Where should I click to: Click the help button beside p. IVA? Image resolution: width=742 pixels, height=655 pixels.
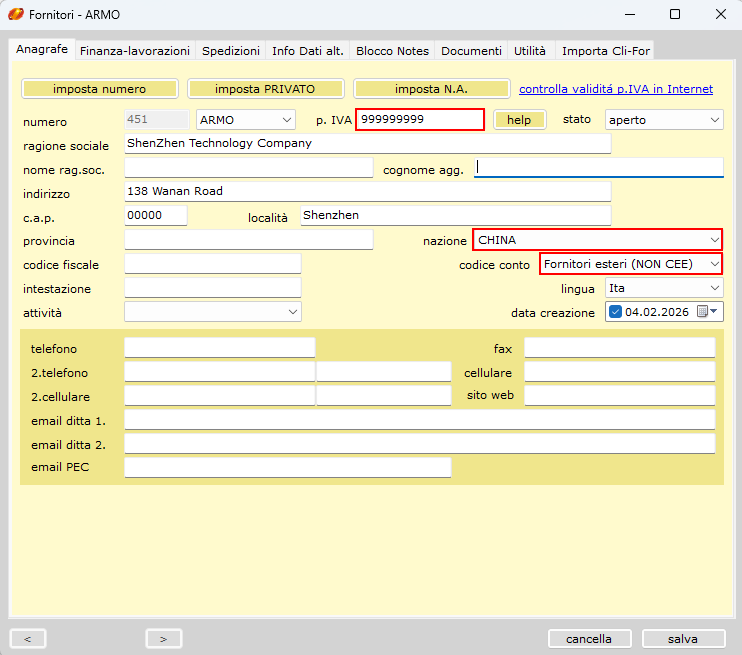click(519, 120)
